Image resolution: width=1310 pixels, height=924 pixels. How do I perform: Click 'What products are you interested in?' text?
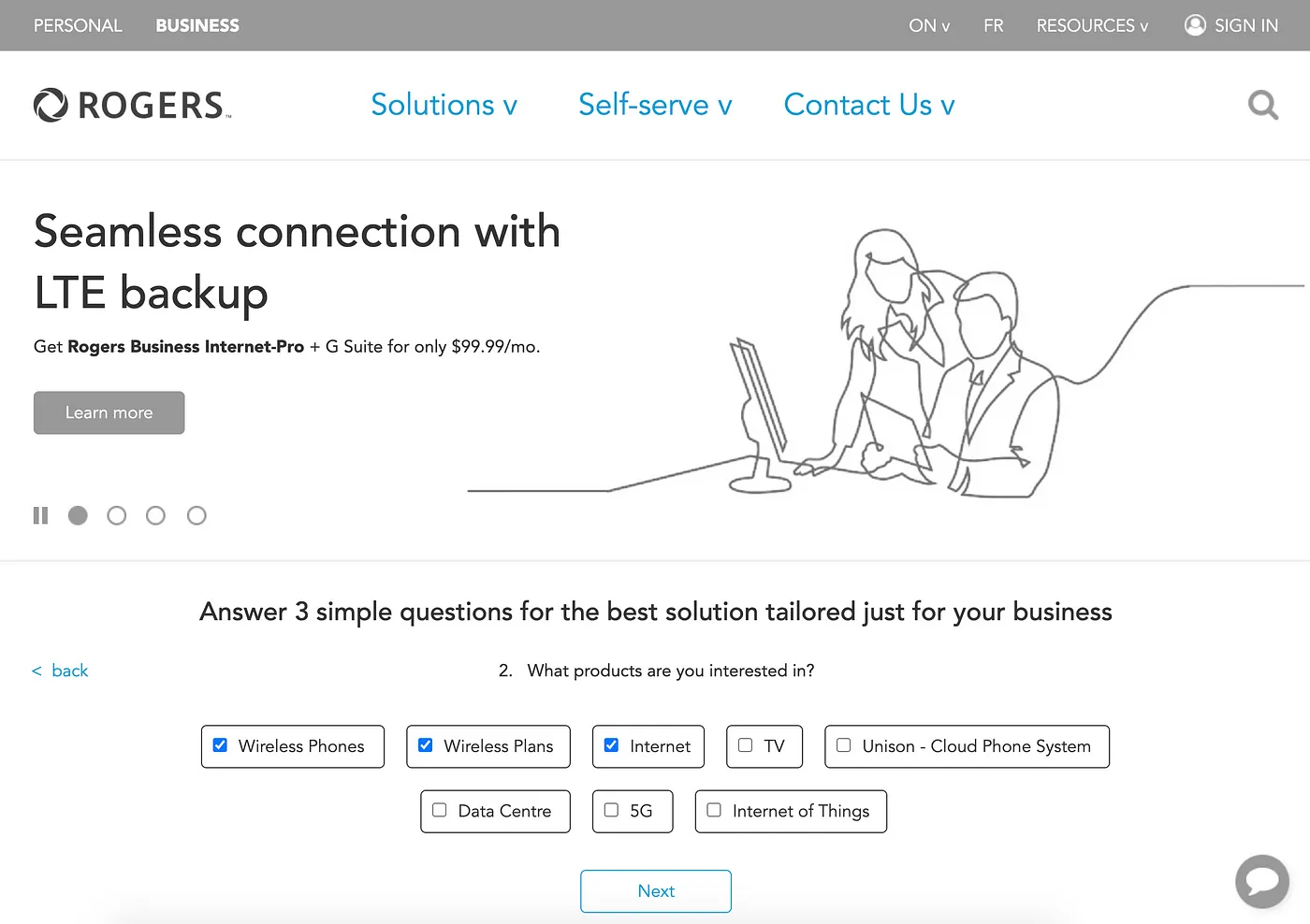pos(671,671)
